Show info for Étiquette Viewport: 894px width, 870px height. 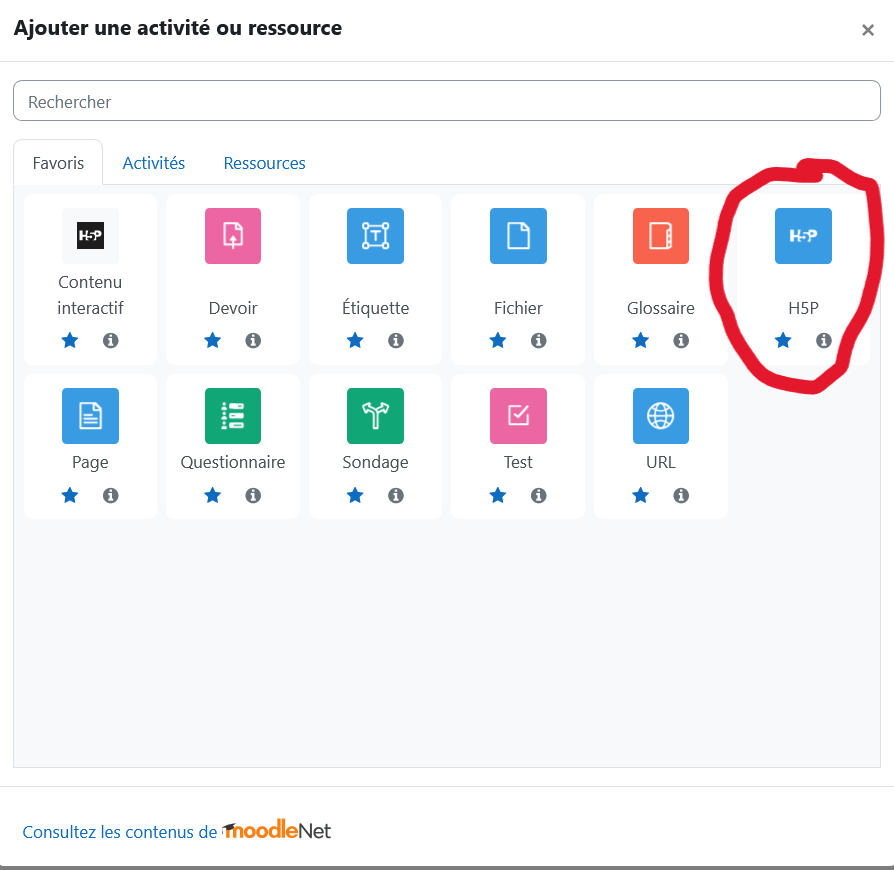tap(396, 340)
